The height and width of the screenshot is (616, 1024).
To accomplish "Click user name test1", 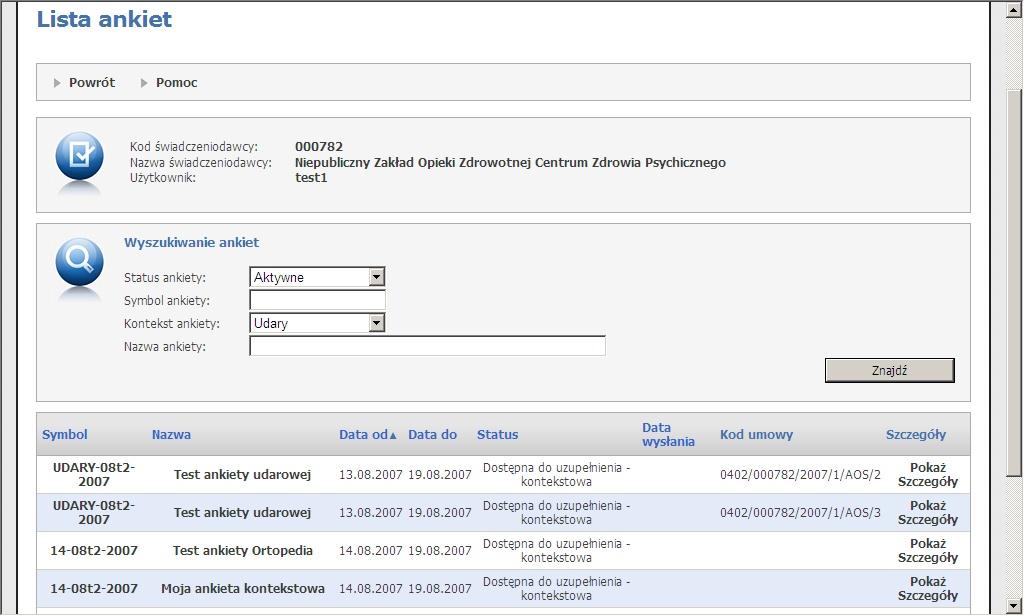I will (x=311, y=178).
